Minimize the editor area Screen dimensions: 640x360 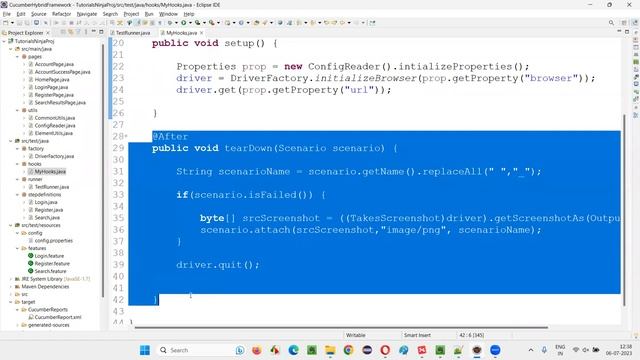[619, 32]
